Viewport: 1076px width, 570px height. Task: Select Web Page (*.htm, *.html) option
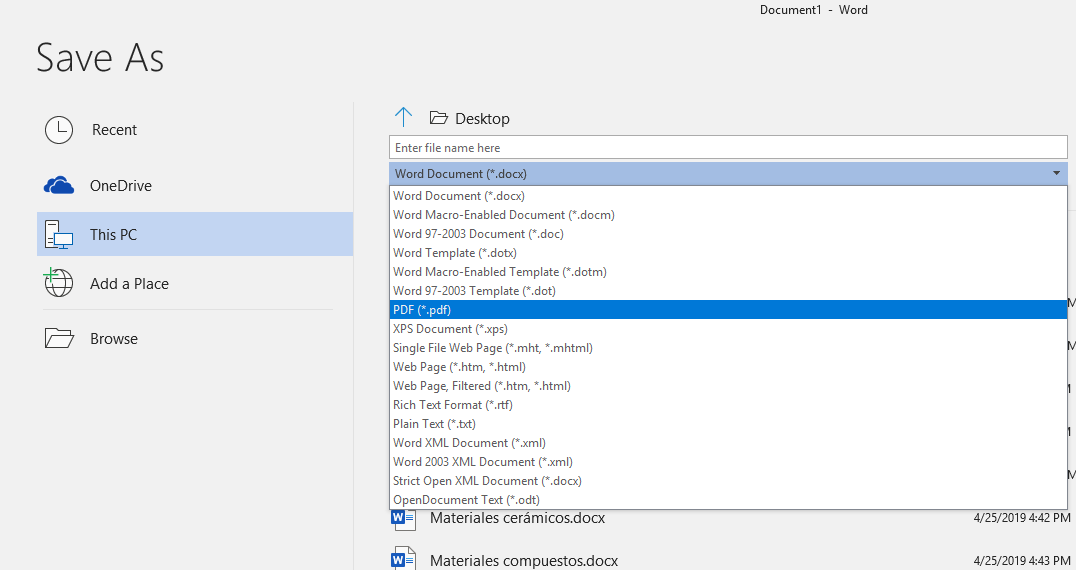(x=728, y=367)
